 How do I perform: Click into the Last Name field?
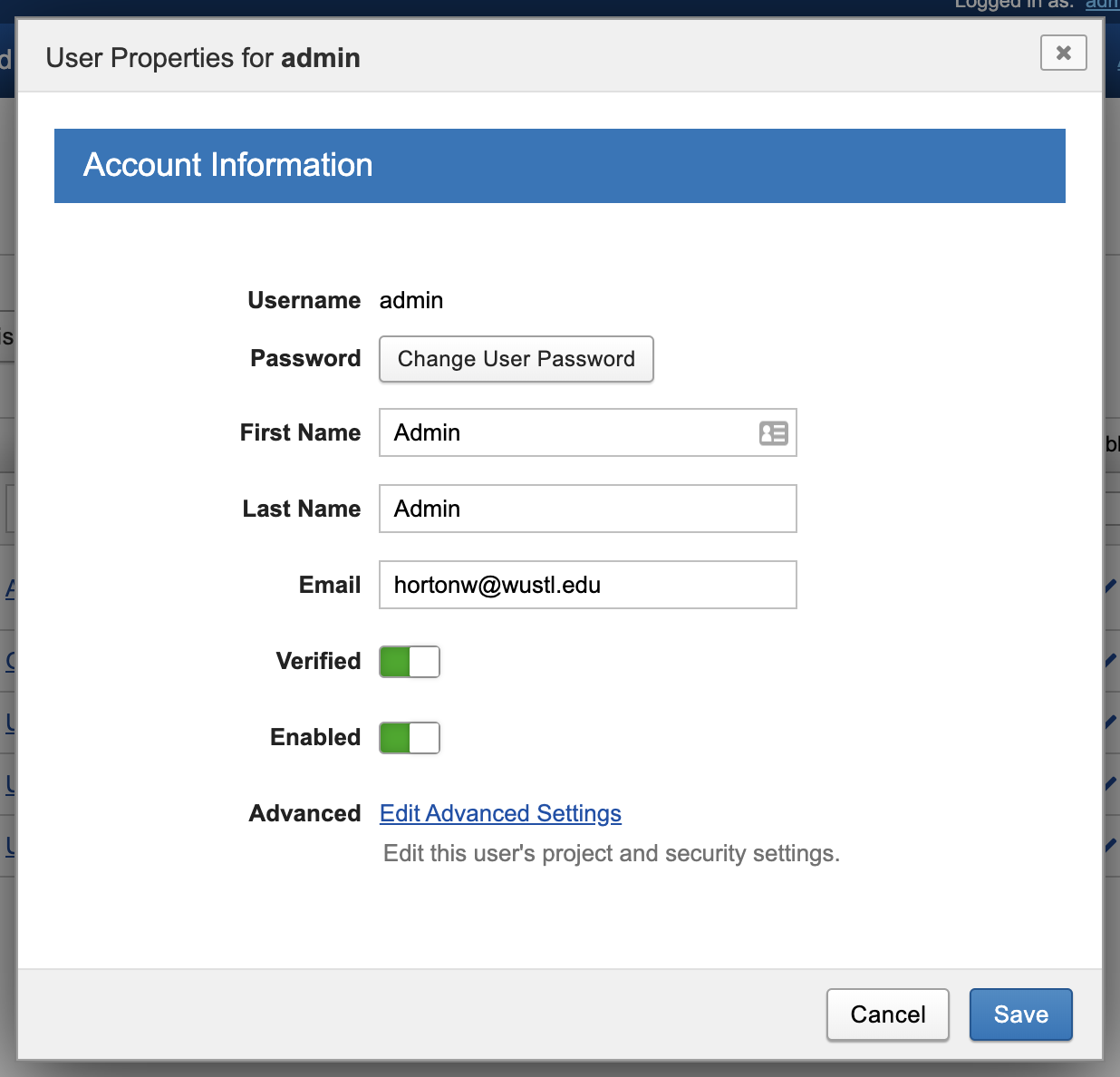(x=587, y=509)
